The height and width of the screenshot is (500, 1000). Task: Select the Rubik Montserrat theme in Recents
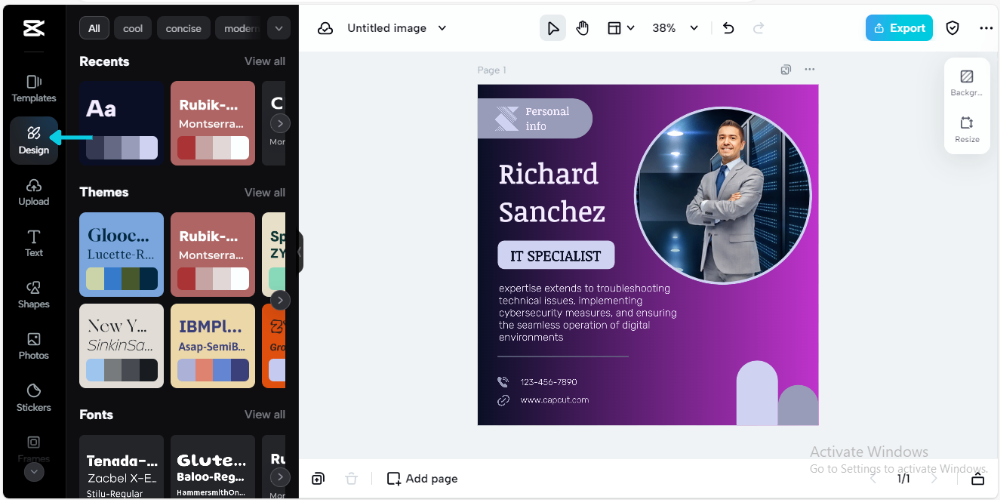coord(212,123)
